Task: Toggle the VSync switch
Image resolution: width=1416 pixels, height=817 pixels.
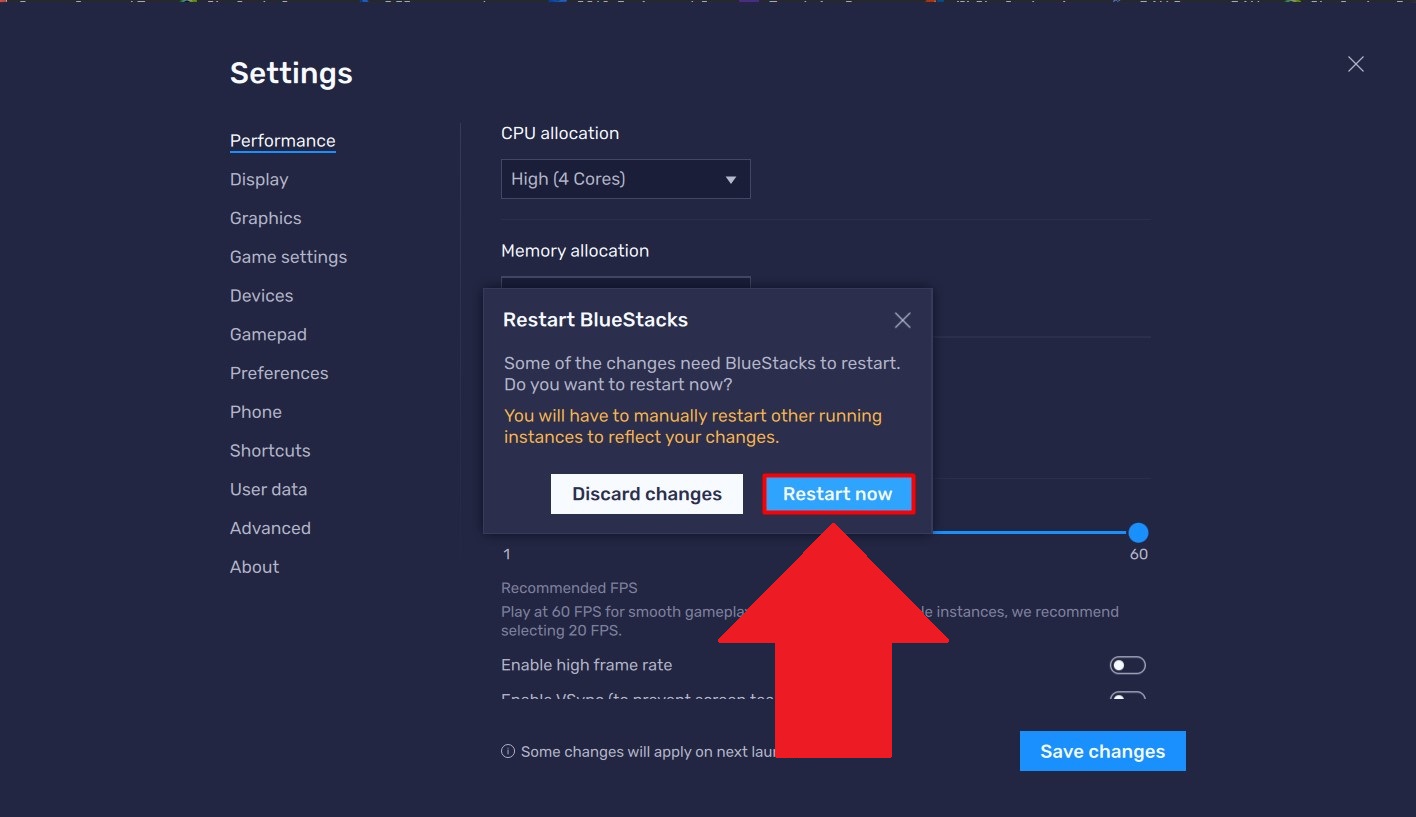Action: pyautogui.click(x=1127, y=698)
